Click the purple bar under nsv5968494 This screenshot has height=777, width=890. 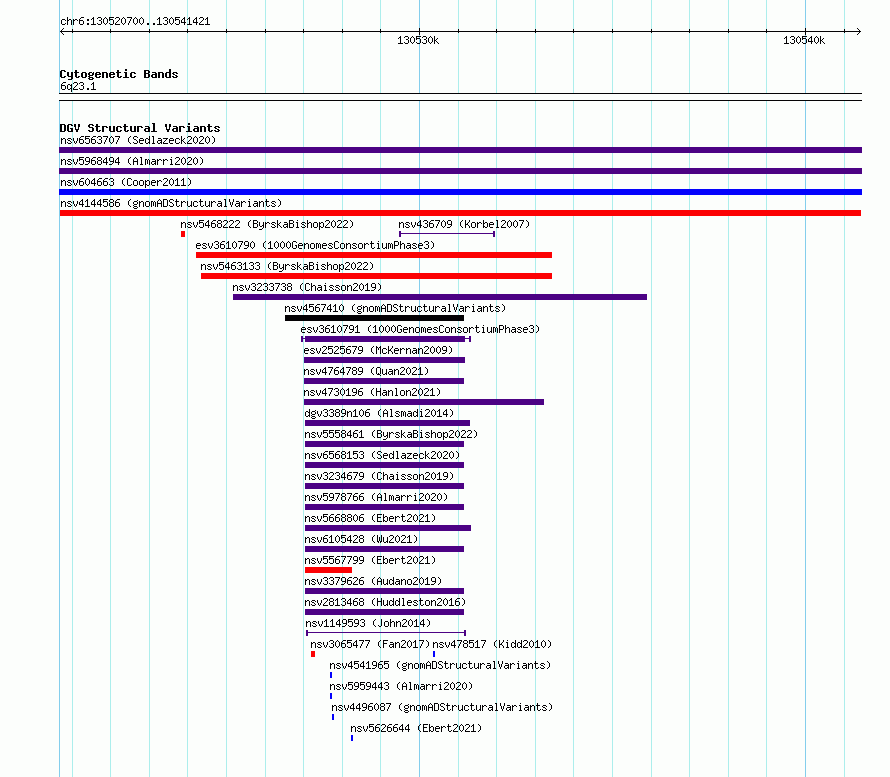click(x=460, y=171)
